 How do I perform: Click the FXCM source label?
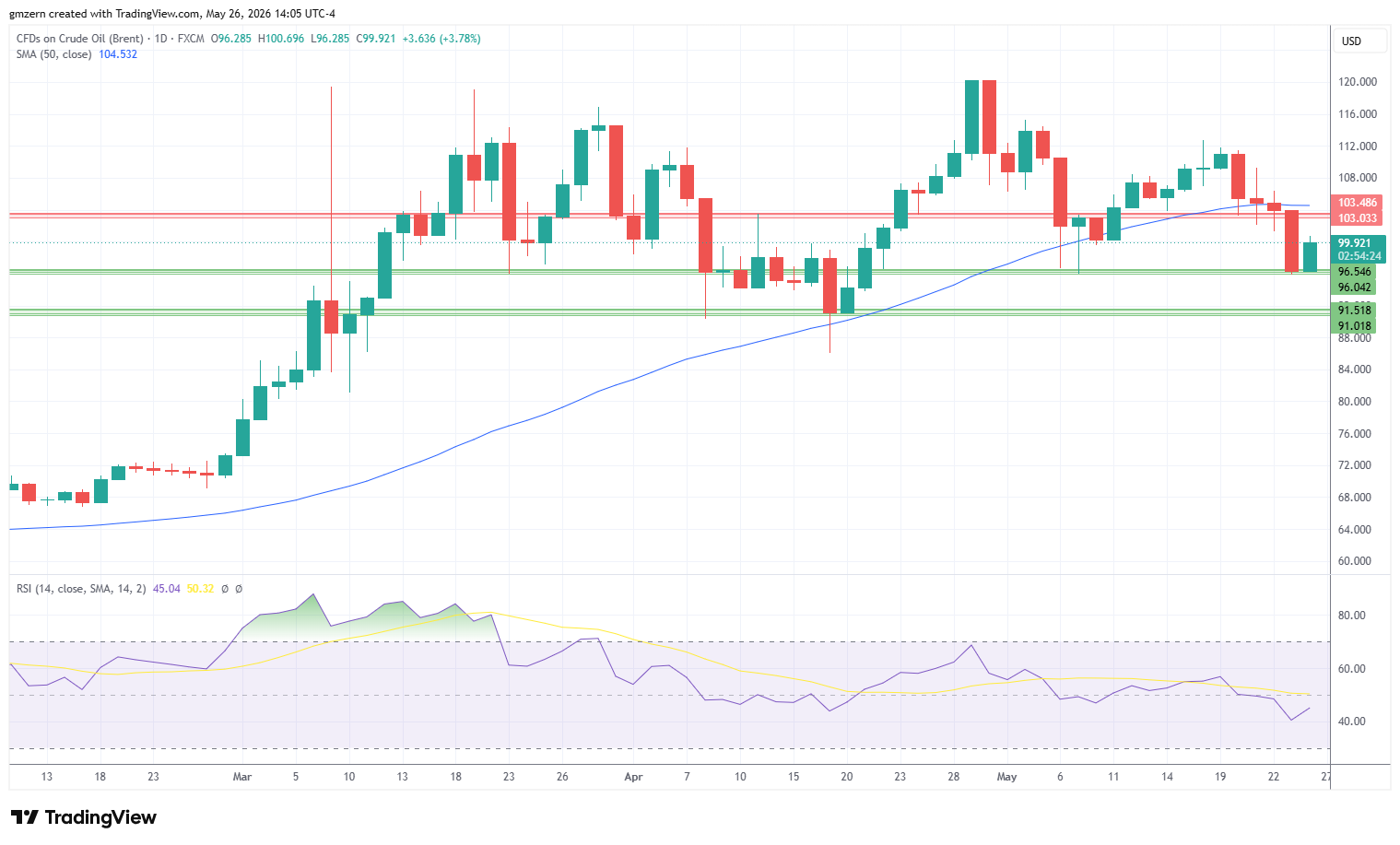pos(191,39)
